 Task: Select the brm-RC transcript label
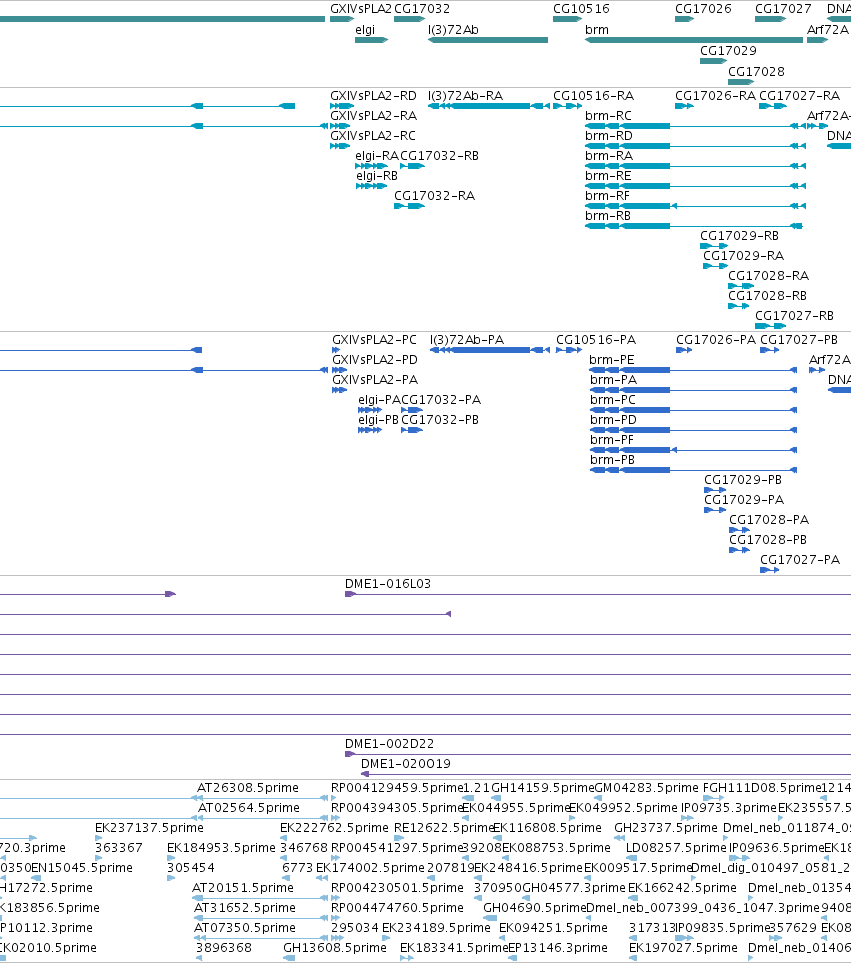(x=608, y=116)
